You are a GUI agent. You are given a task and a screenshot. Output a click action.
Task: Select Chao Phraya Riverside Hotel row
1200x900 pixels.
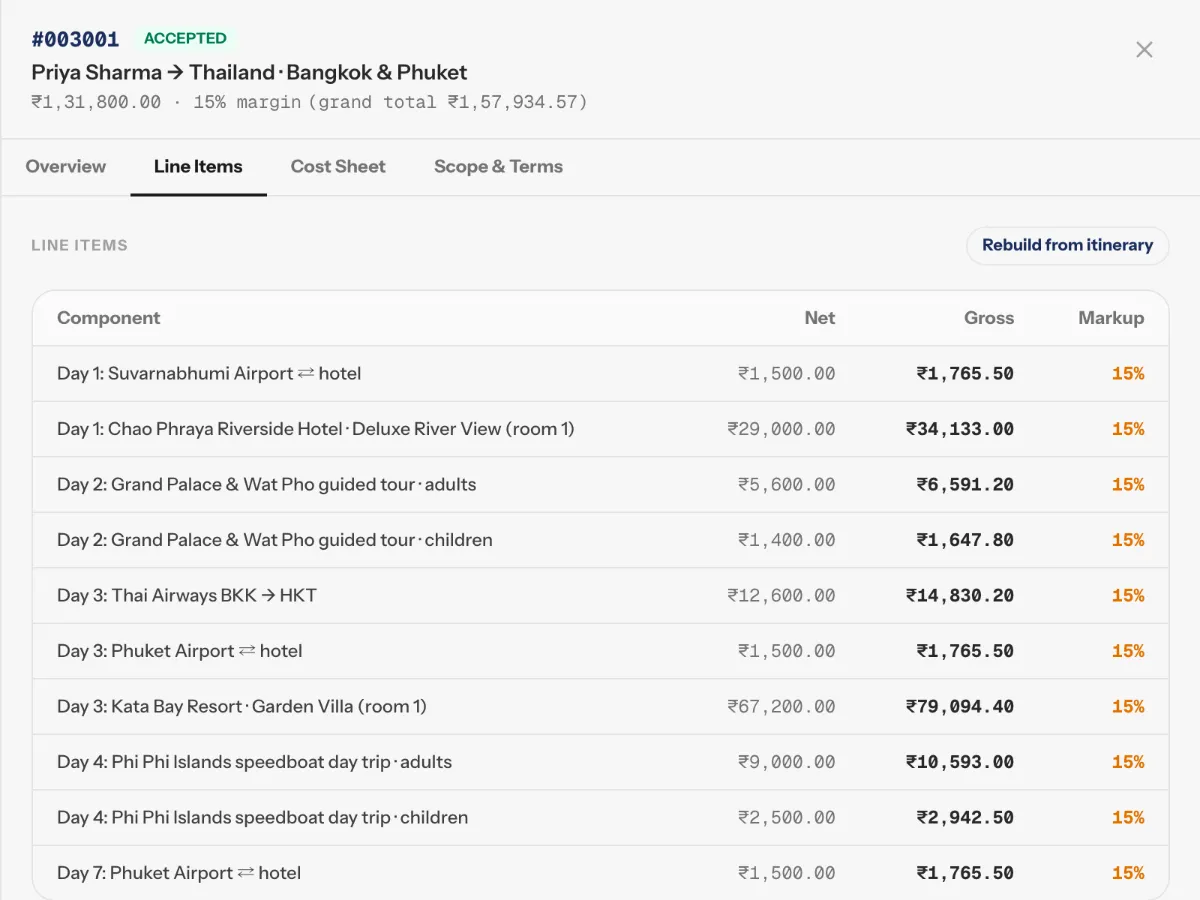tap(600, 429)
